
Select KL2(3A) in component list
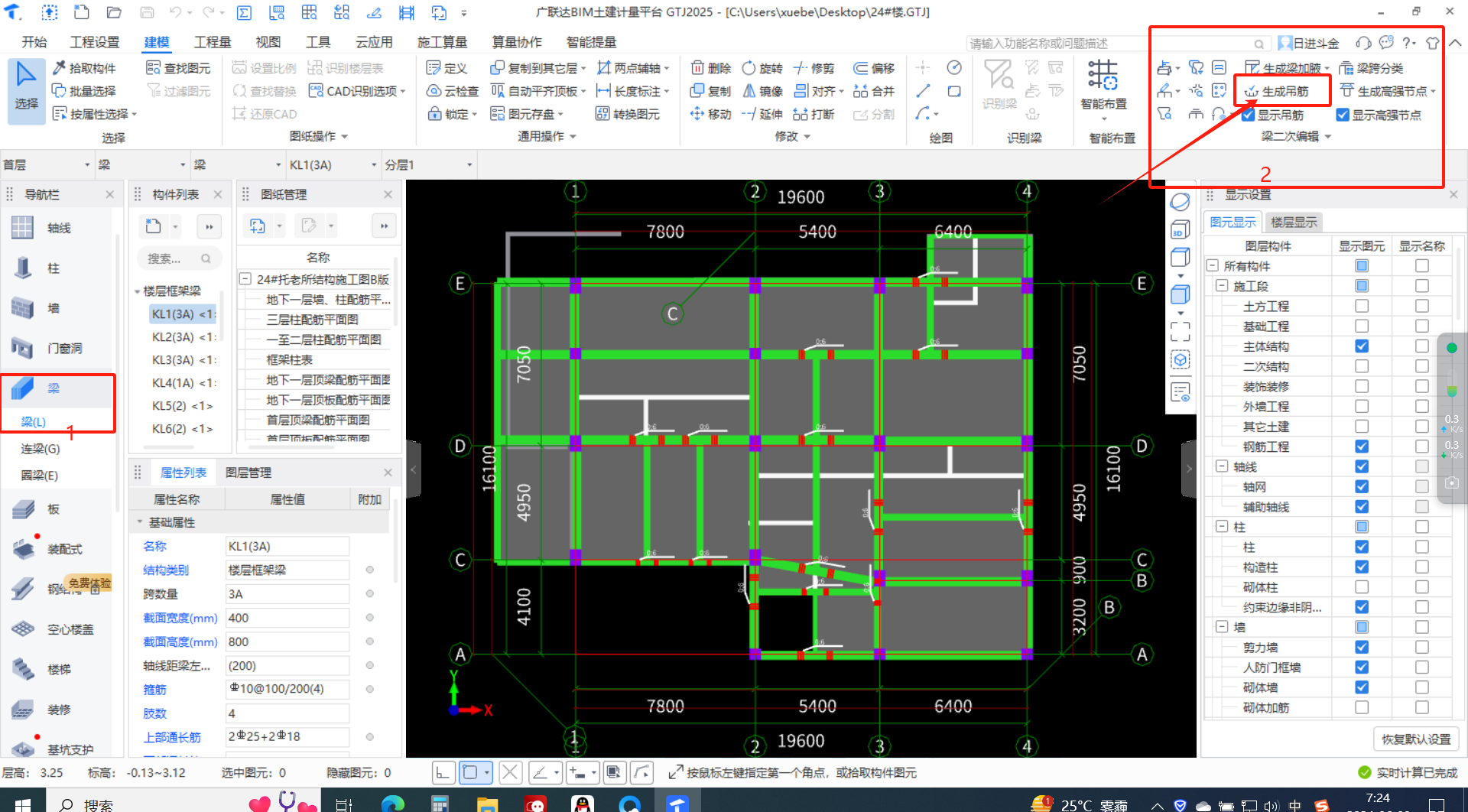pyautogui.click(x=183, y=337)
